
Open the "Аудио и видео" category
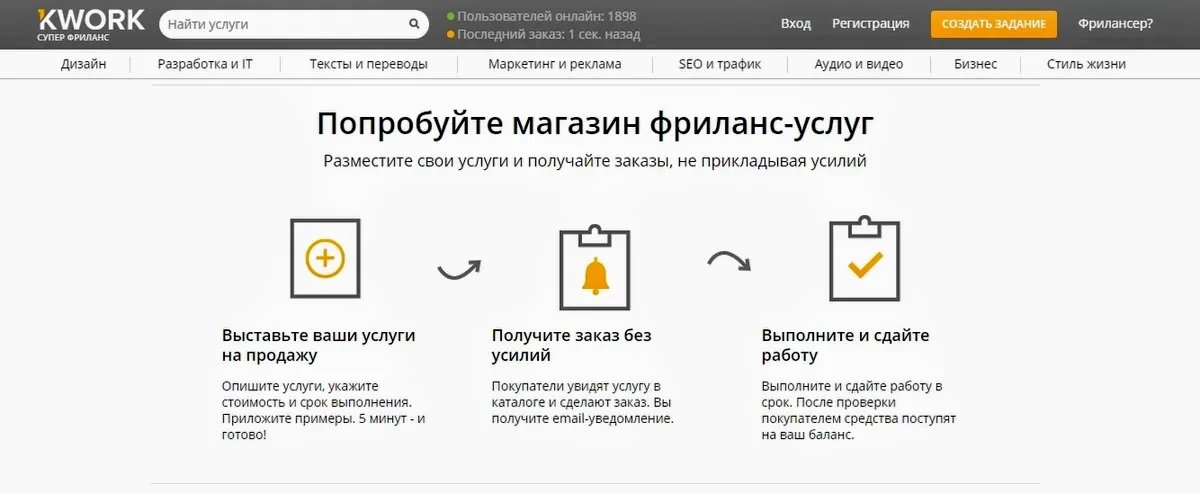pyautogui.click(x=858, y=64)
